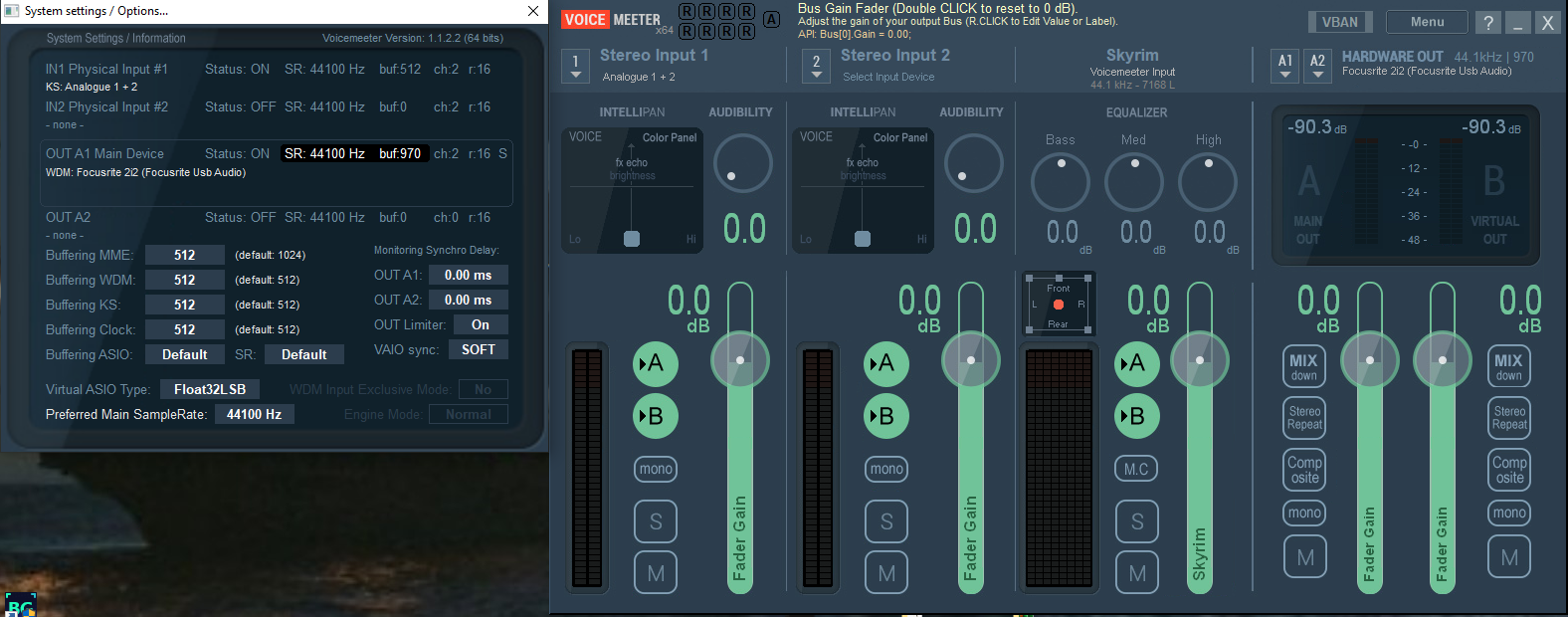This screenshot has height=617, width=1568.
Task: Click Stereo Input 2 Intellipan voice pad
Action: point(863,189)
